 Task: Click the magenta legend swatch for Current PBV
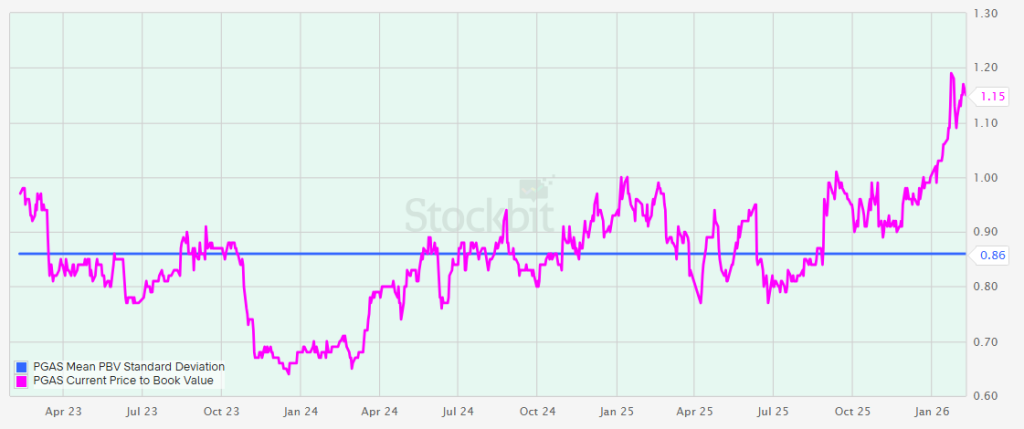tap(22, 380)
